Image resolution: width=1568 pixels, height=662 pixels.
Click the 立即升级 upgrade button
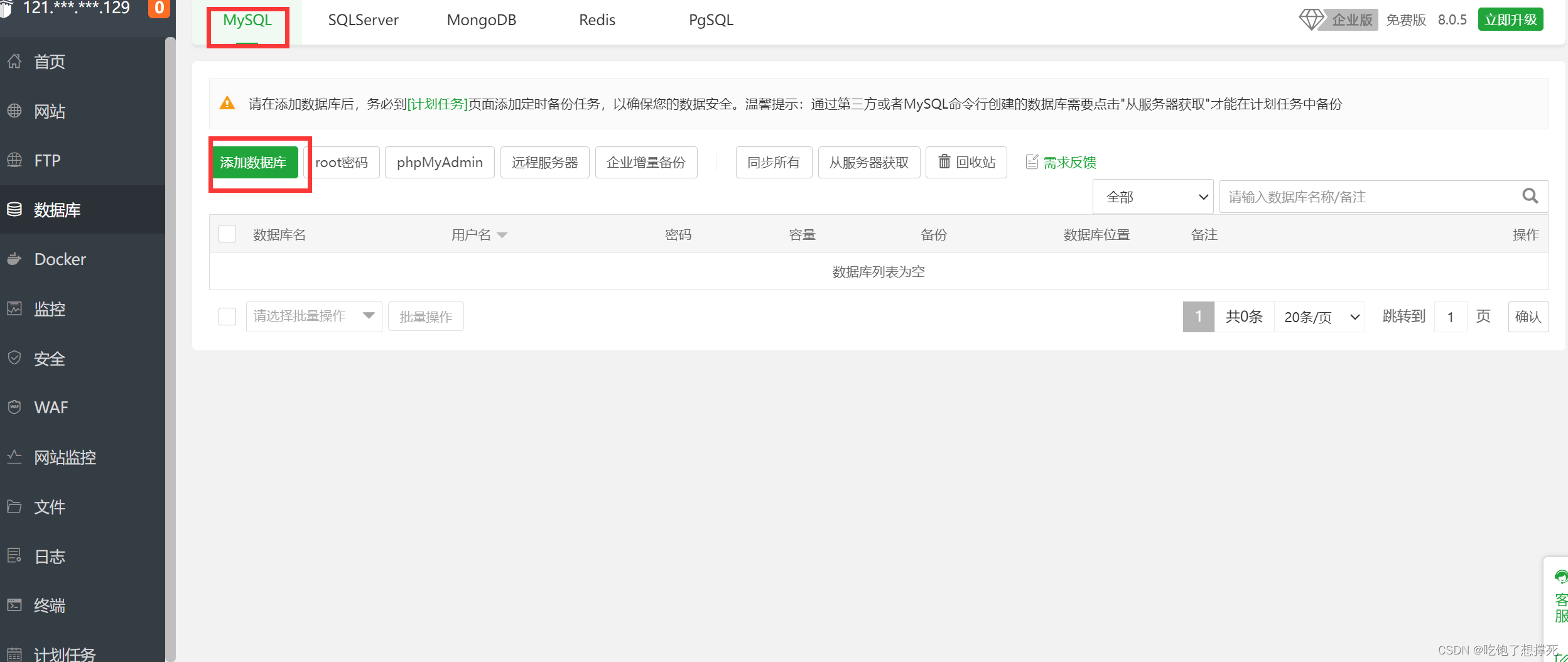(x=1510, y=19)
